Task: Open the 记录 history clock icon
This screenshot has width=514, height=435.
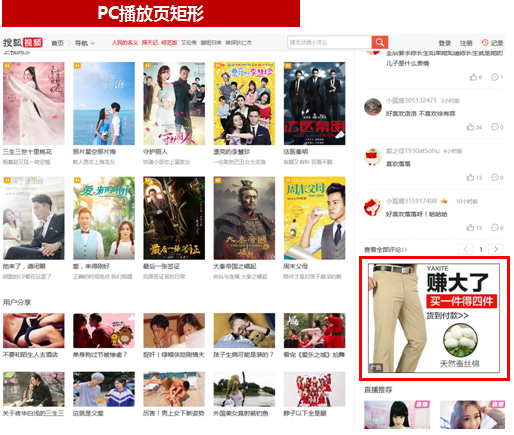Action: [485, 42]
